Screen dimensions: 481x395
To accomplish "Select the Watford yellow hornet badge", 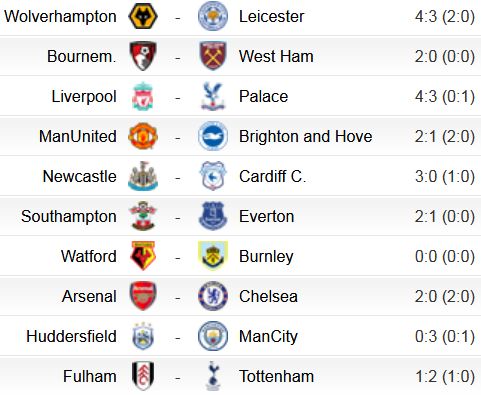I will (x=143, y=256).
